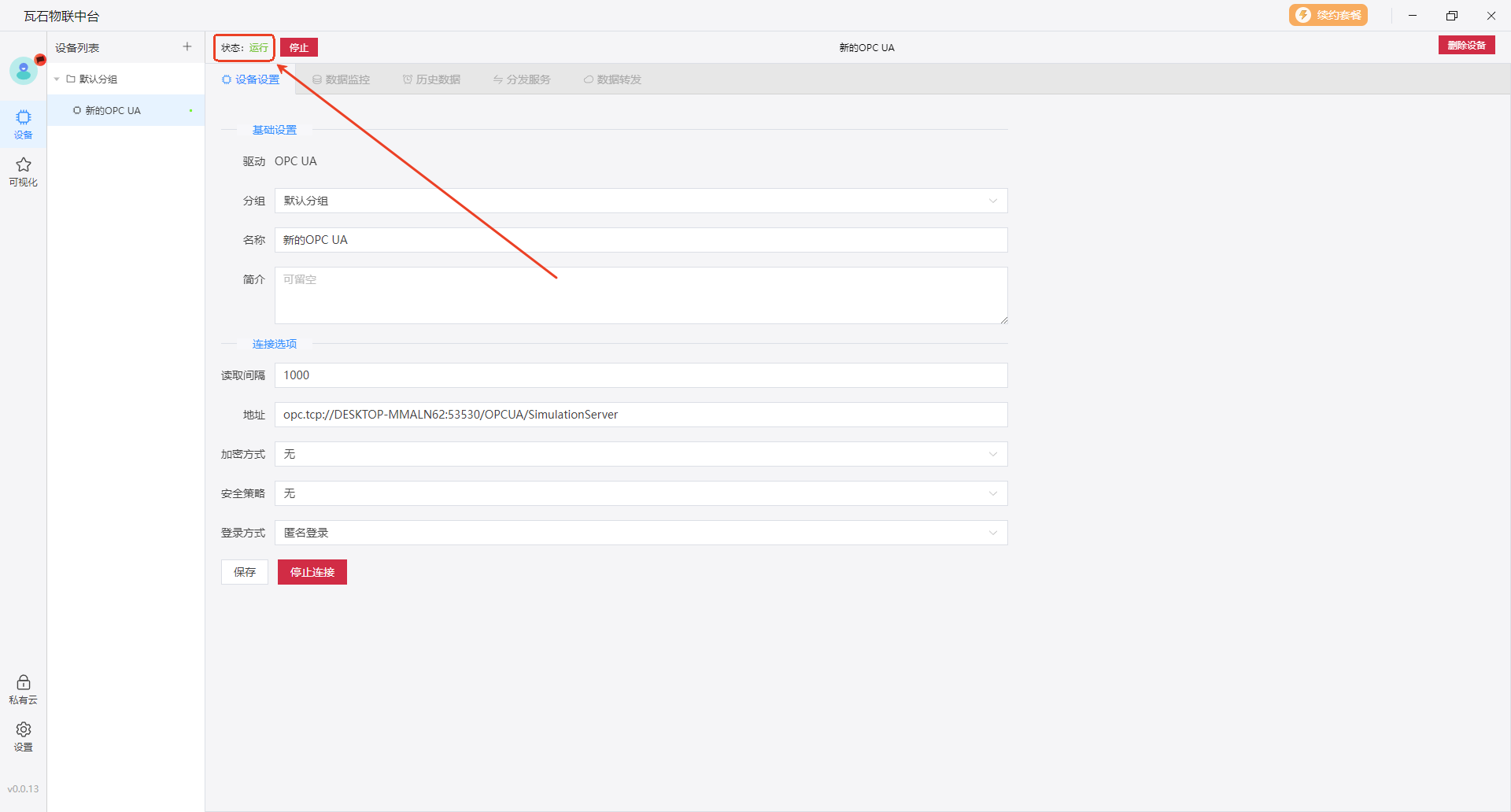The image size is (1511, 812).
Task: Switch to the 历史数据 tab
Action: (431, 79)
